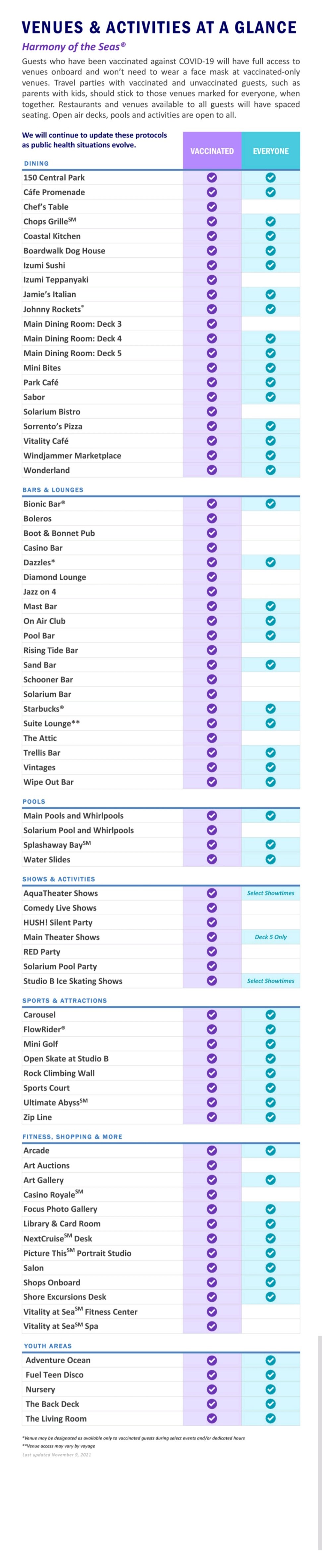The image size is (322, 1568).
Task: Click the Everyone checkmark for Art Gallery
Action: click(x=271, y=1180)
